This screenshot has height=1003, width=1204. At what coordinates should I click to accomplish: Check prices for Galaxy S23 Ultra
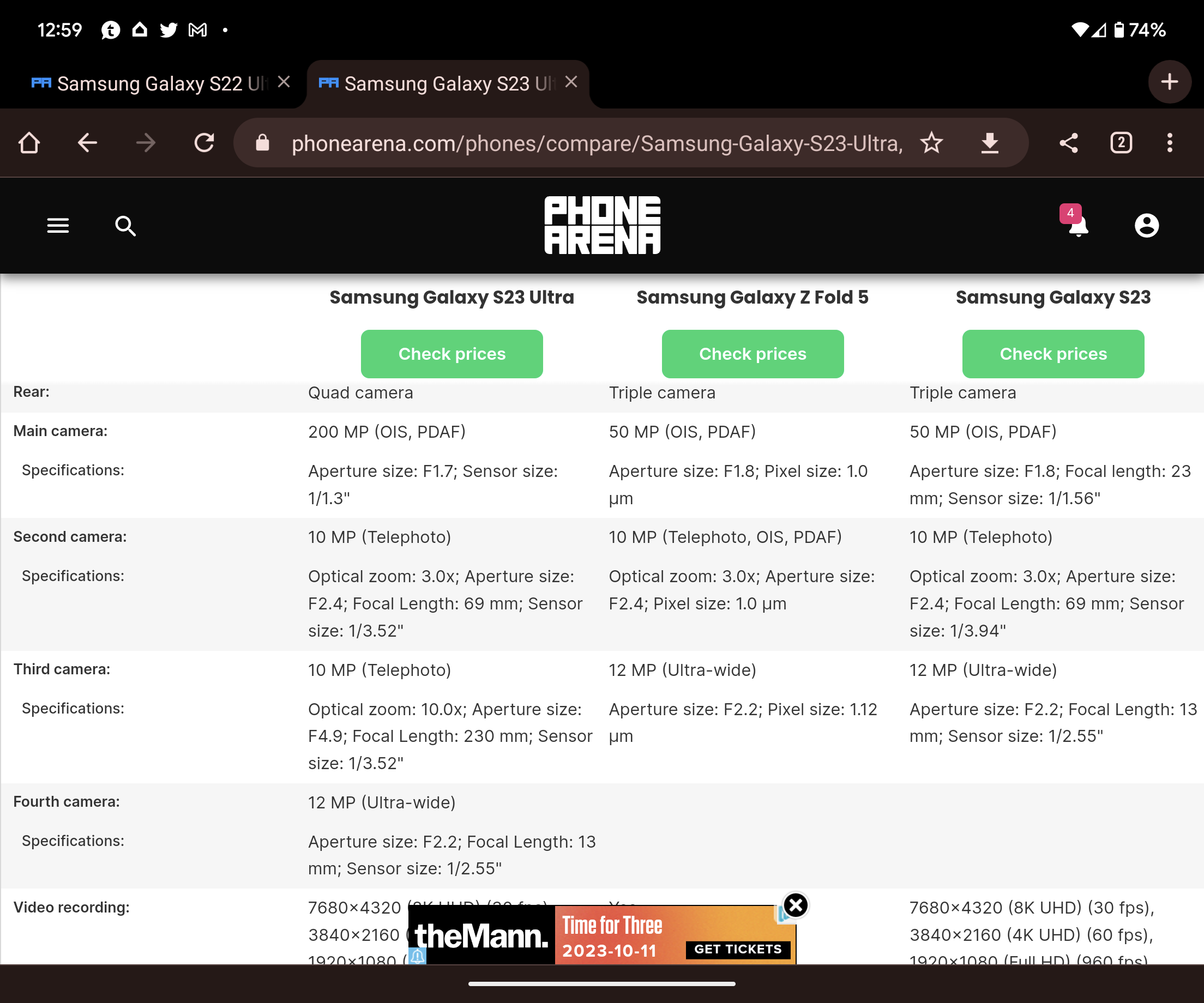tap(452, 354)
